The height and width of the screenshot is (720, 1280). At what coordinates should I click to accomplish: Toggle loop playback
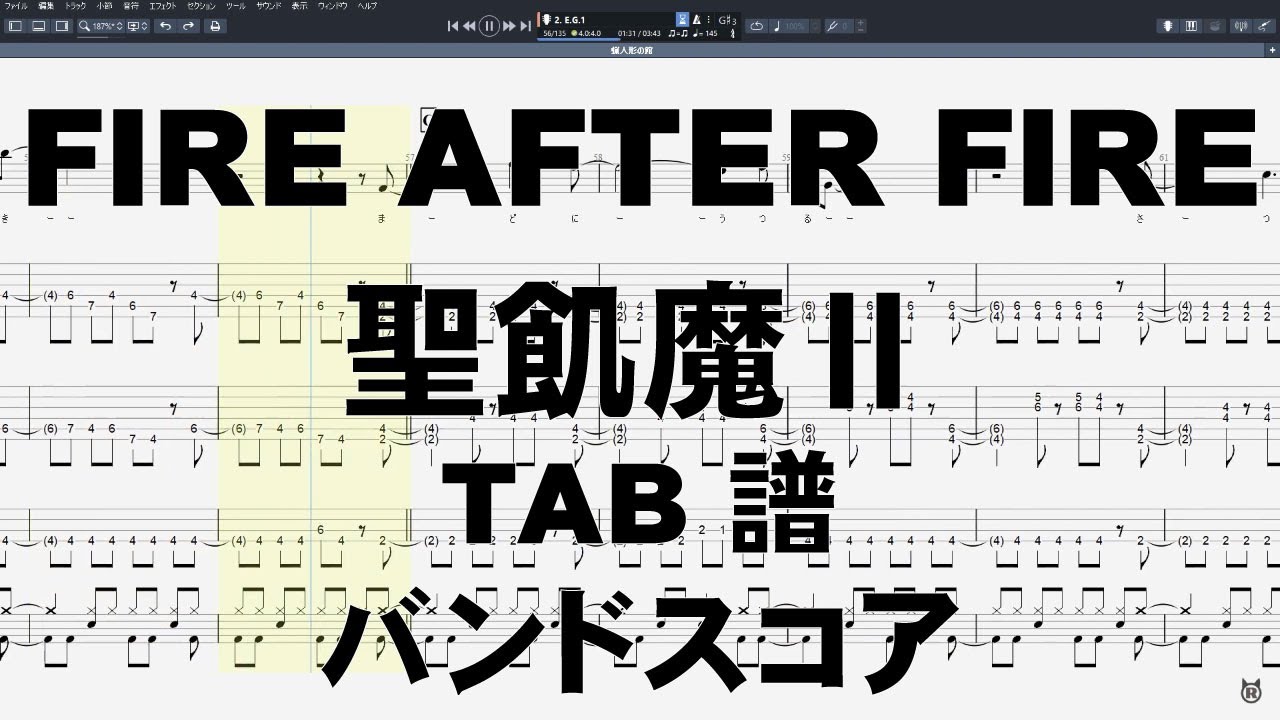[x=757, y=26]
